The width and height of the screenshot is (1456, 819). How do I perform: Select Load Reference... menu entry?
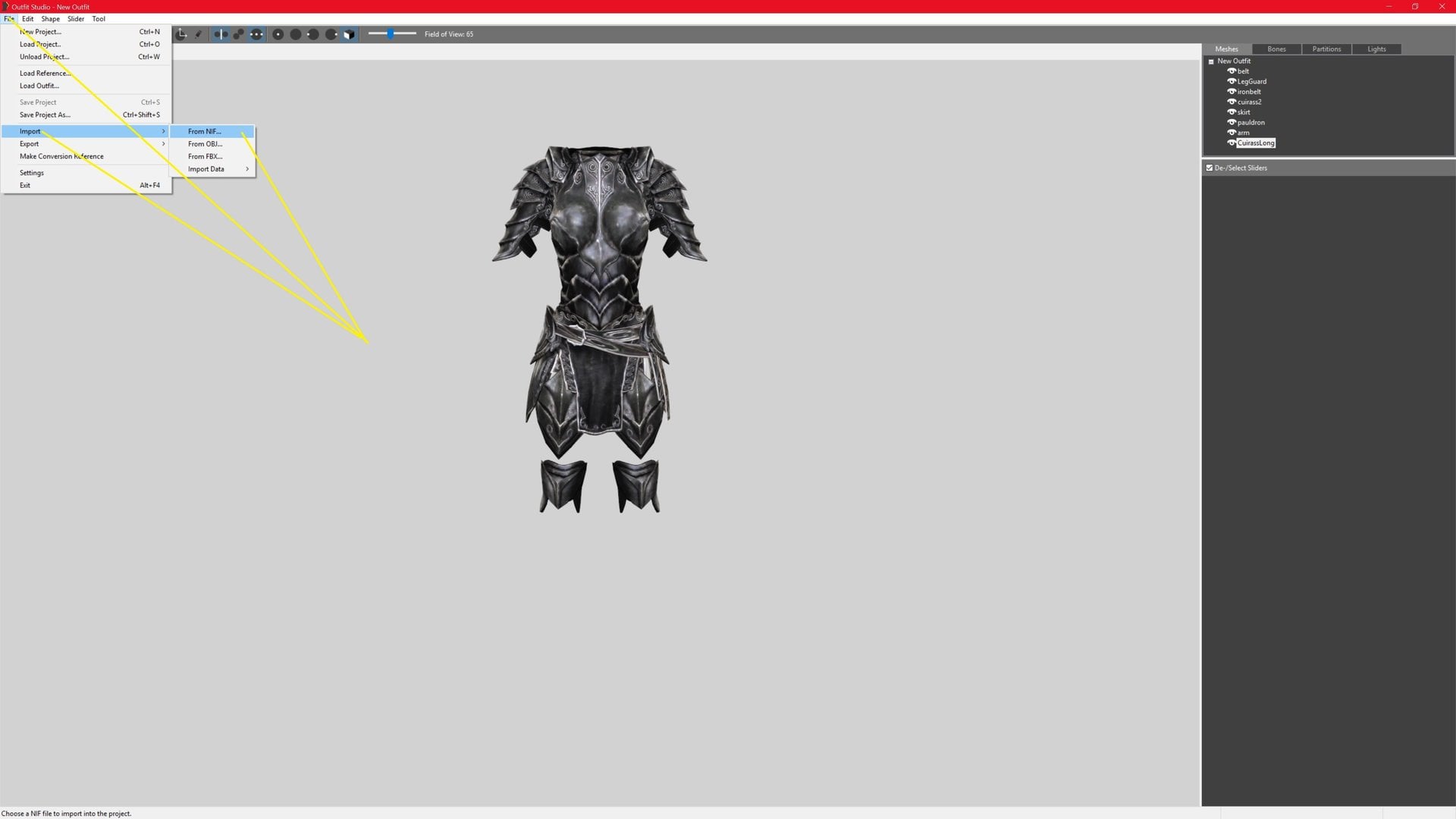coord(86,74)
